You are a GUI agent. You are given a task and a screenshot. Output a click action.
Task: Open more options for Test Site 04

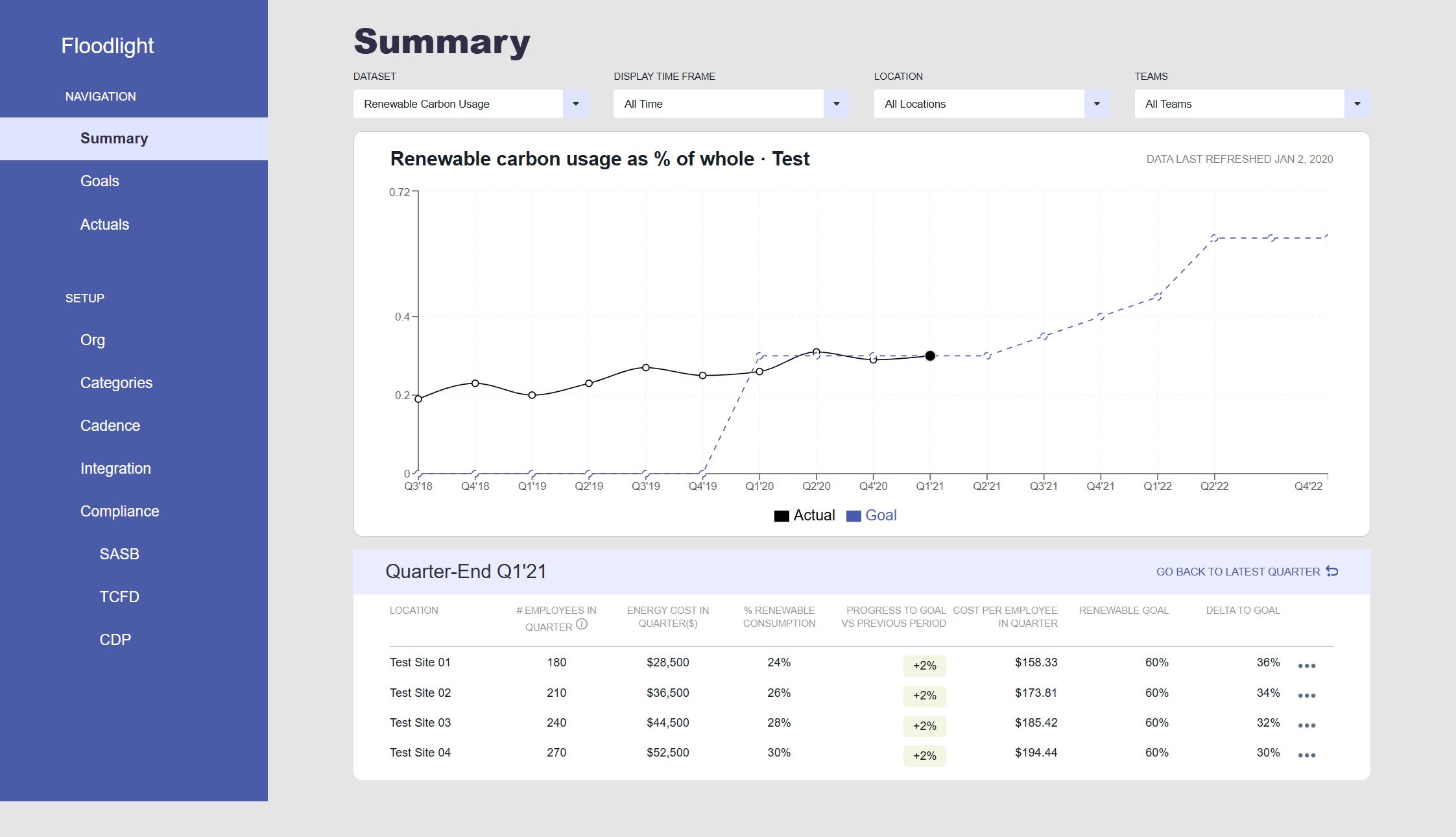(x=1307, y=755)
